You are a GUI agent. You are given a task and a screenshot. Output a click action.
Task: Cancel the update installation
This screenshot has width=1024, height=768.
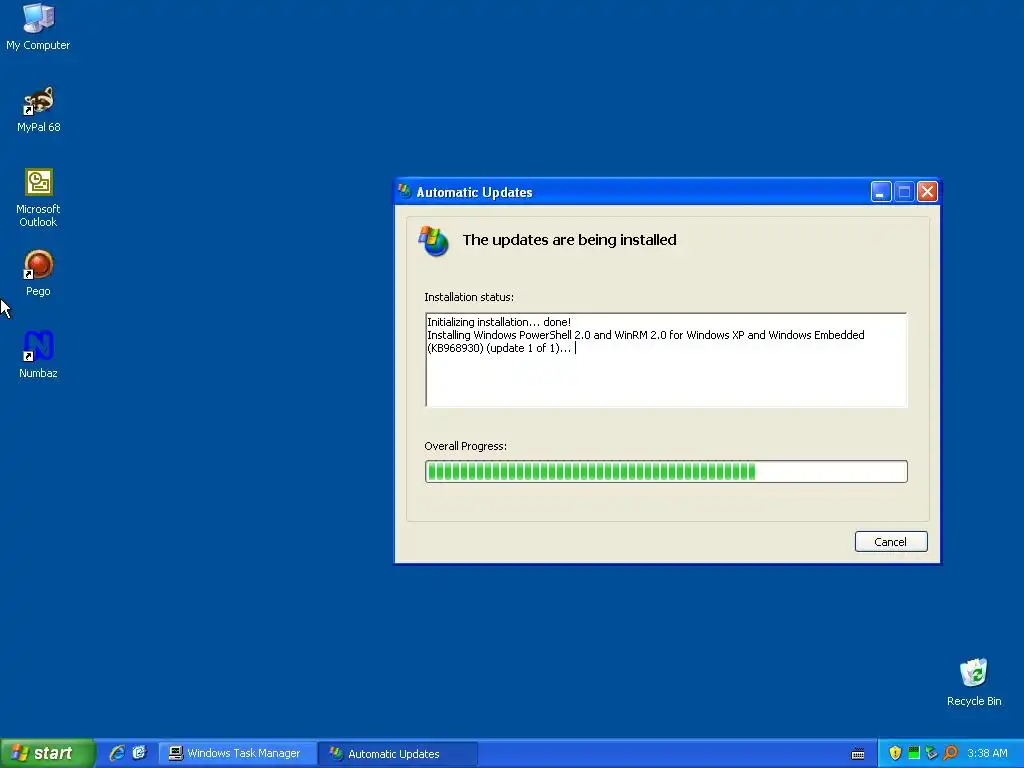pyautogui.click(x=891, y=541)
